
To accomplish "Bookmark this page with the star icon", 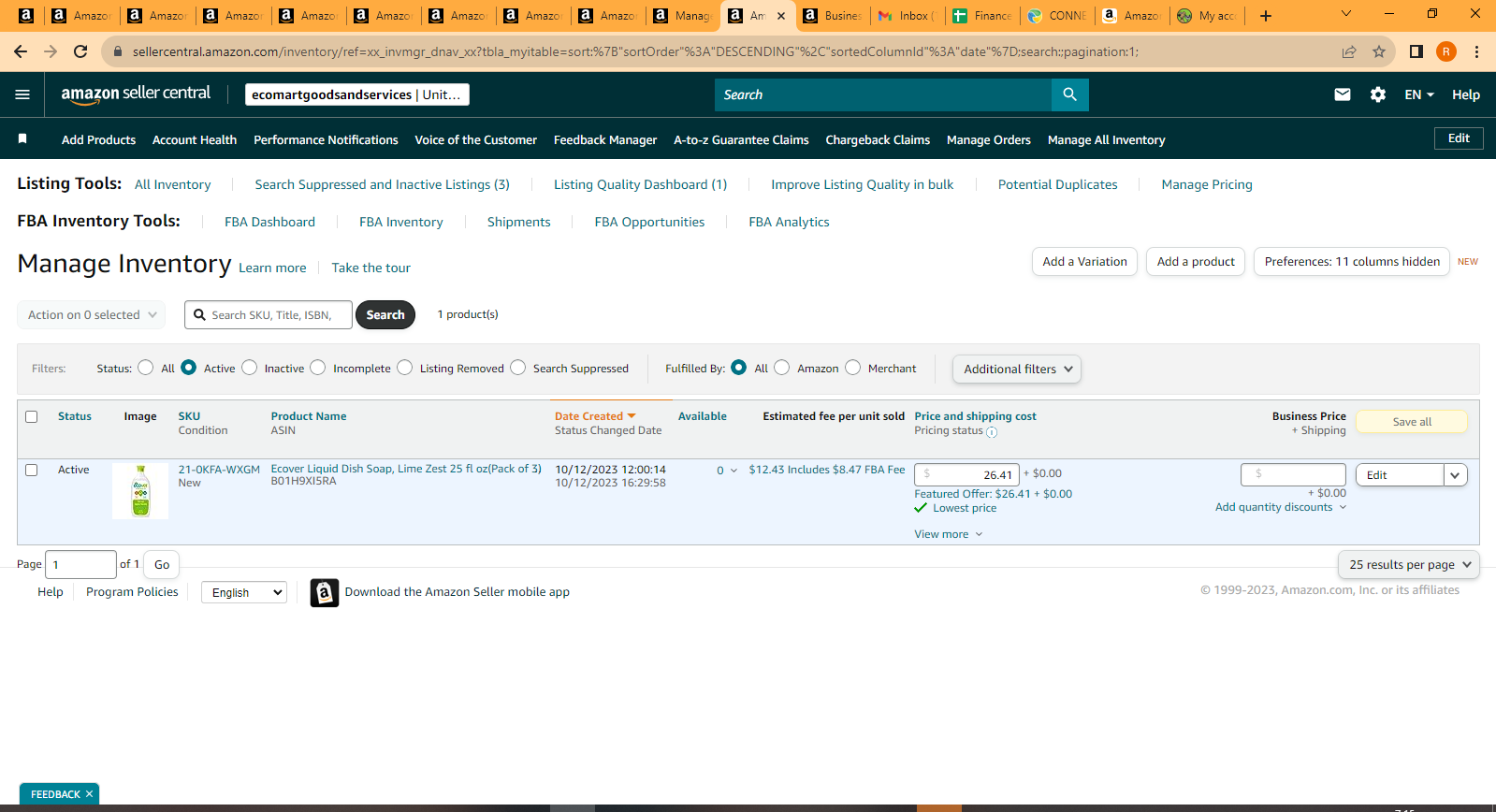I will 1379,51.
